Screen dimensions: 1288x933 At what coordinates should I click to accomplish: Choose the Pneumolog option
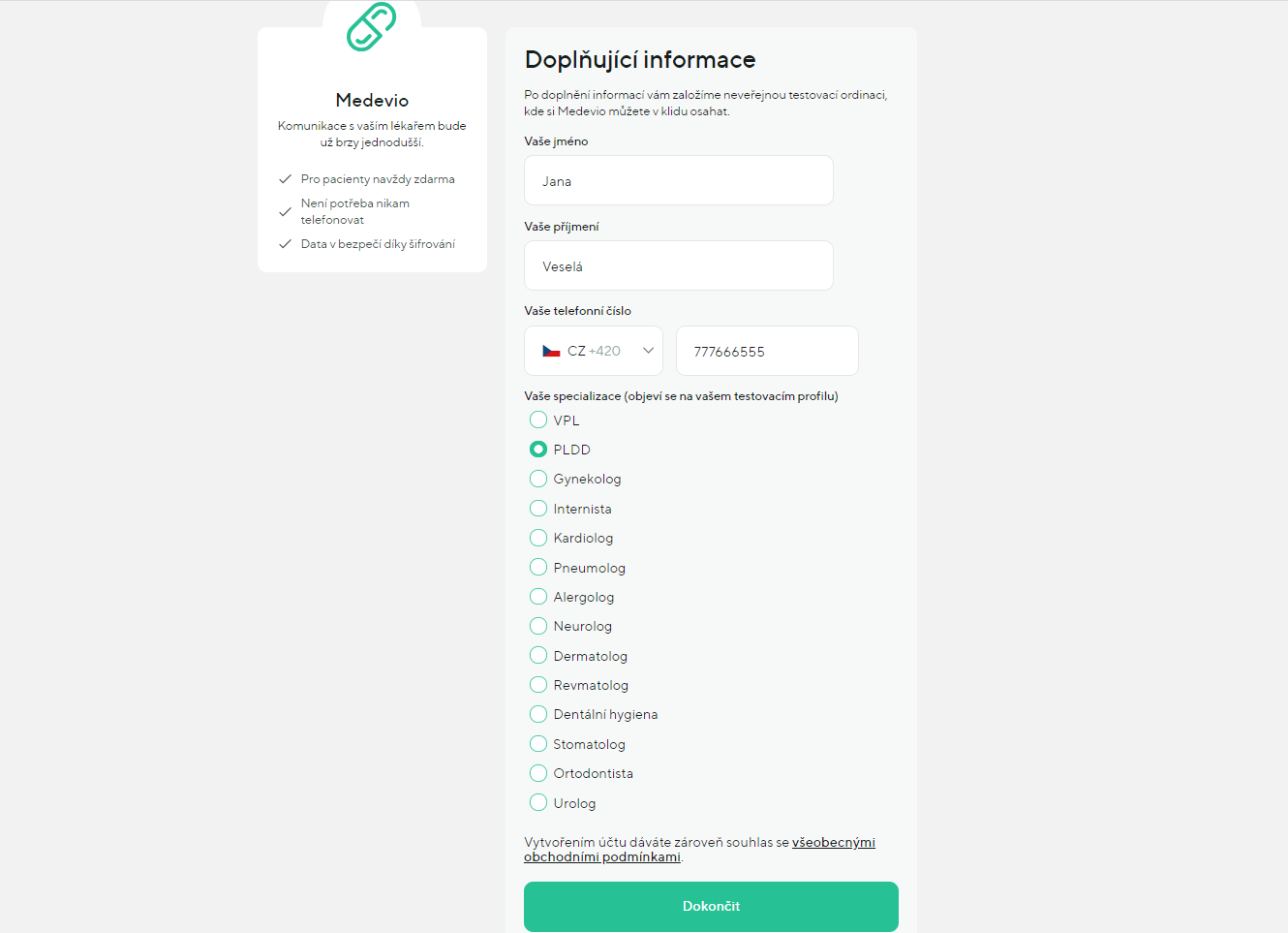[x=538, y=567]
